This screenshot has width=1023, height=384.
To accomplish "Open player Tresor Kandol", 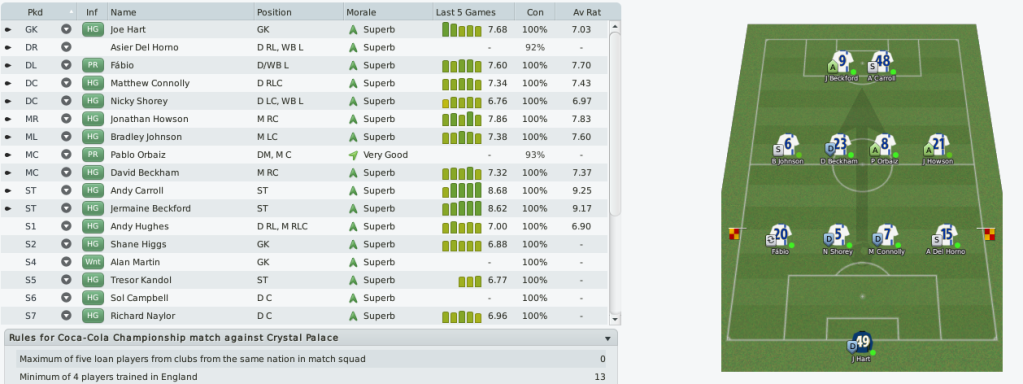I will point(141,280).
